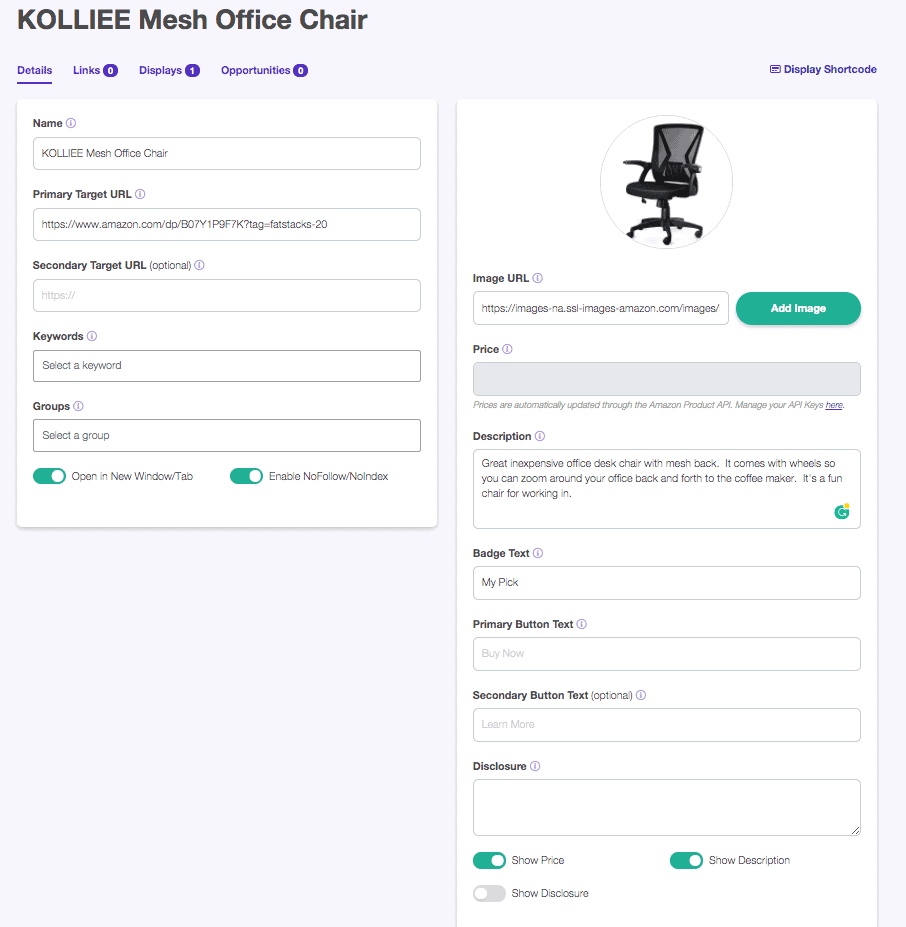Open the Select a keyword dropdown
906x927 pixels.
tap(226, 366)
